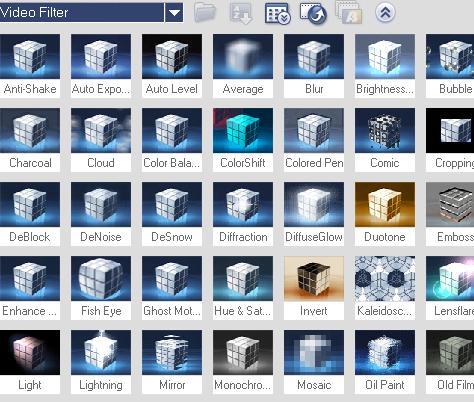The image size is (474, 402).
Task: Click the stacked pages toolbar icon
Action: (349, 13)
